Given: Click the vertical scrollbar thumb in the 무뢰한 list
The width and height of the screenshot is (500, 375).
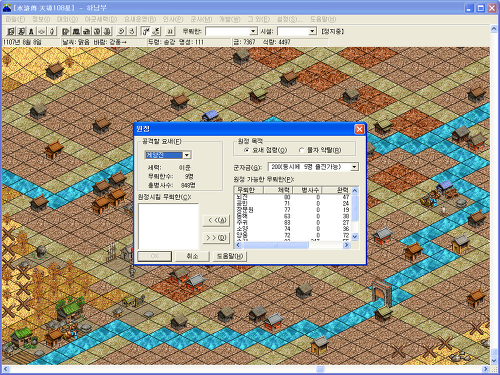Looking at the screenshot, I should (x=355, y=208).
